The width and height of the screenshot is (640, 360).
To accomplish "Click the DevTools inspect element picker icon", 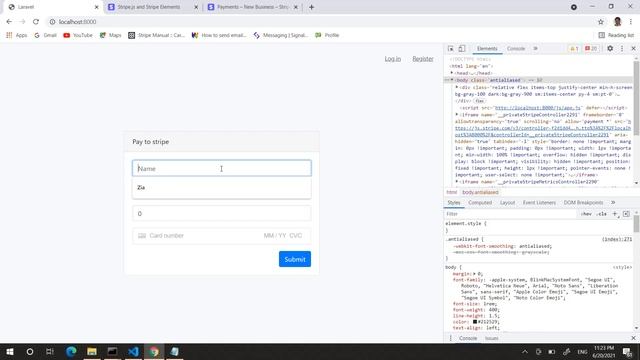I will [451, 49].
